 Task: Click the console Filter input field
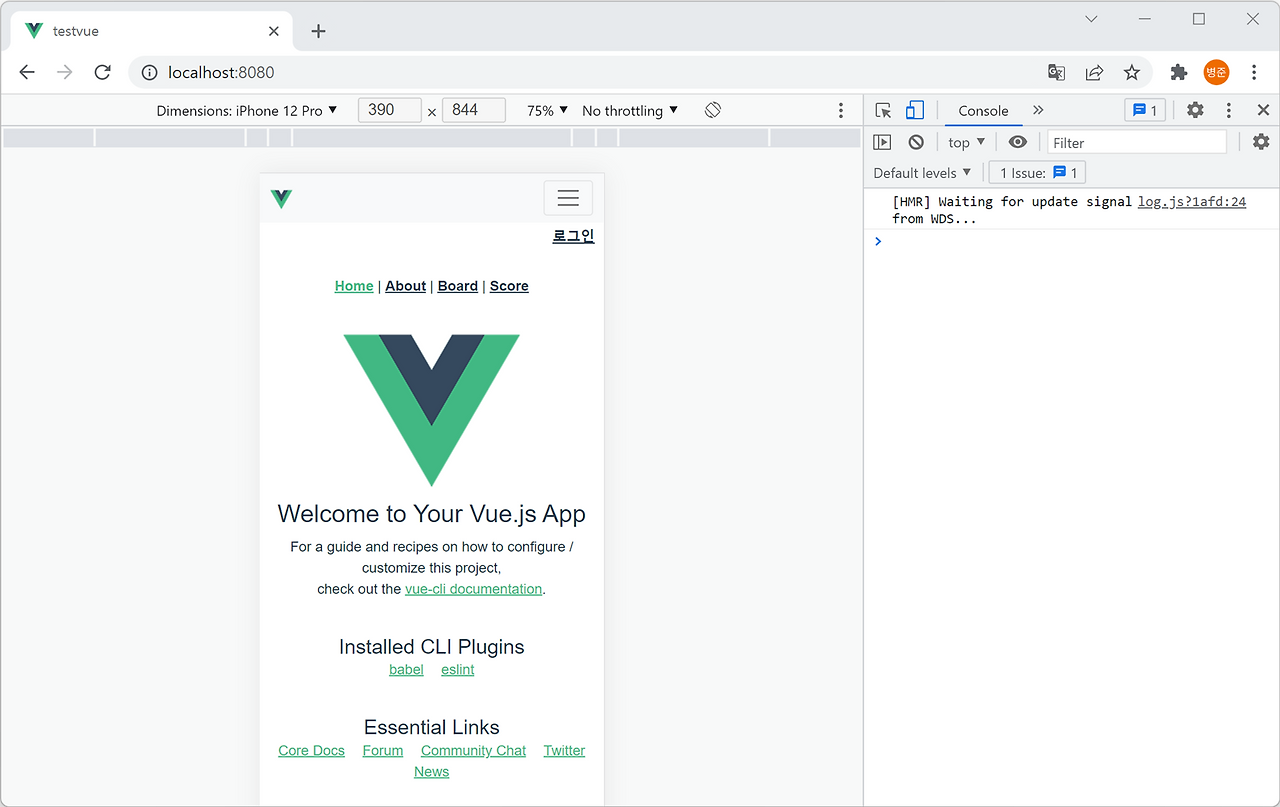click(x=1137, y=142)
